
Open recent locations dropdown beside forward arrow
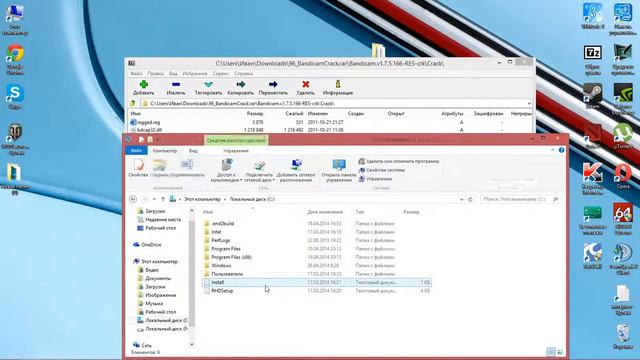[154, 199]
